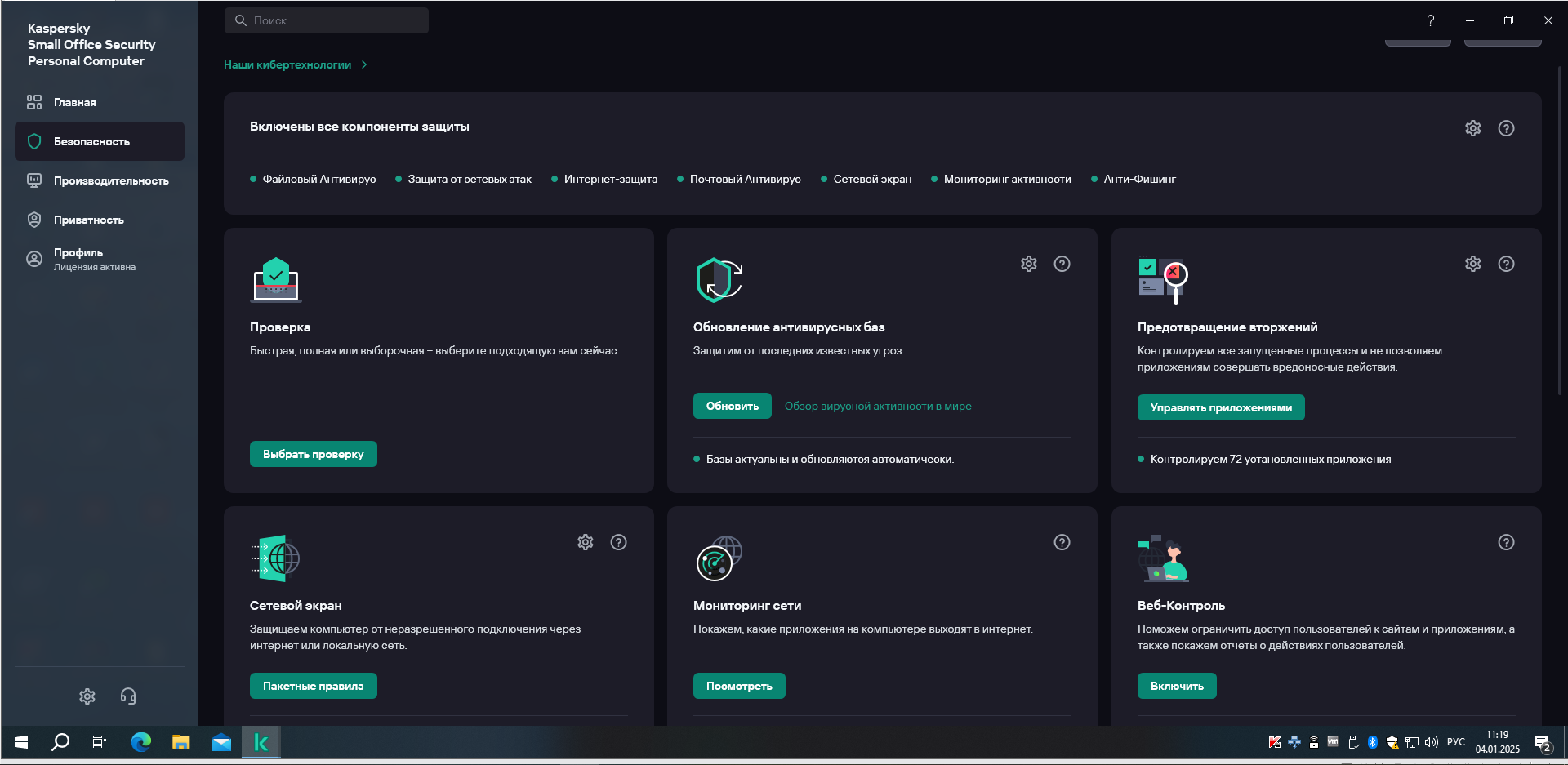Open Пакетные правила button

click(314, 686)
